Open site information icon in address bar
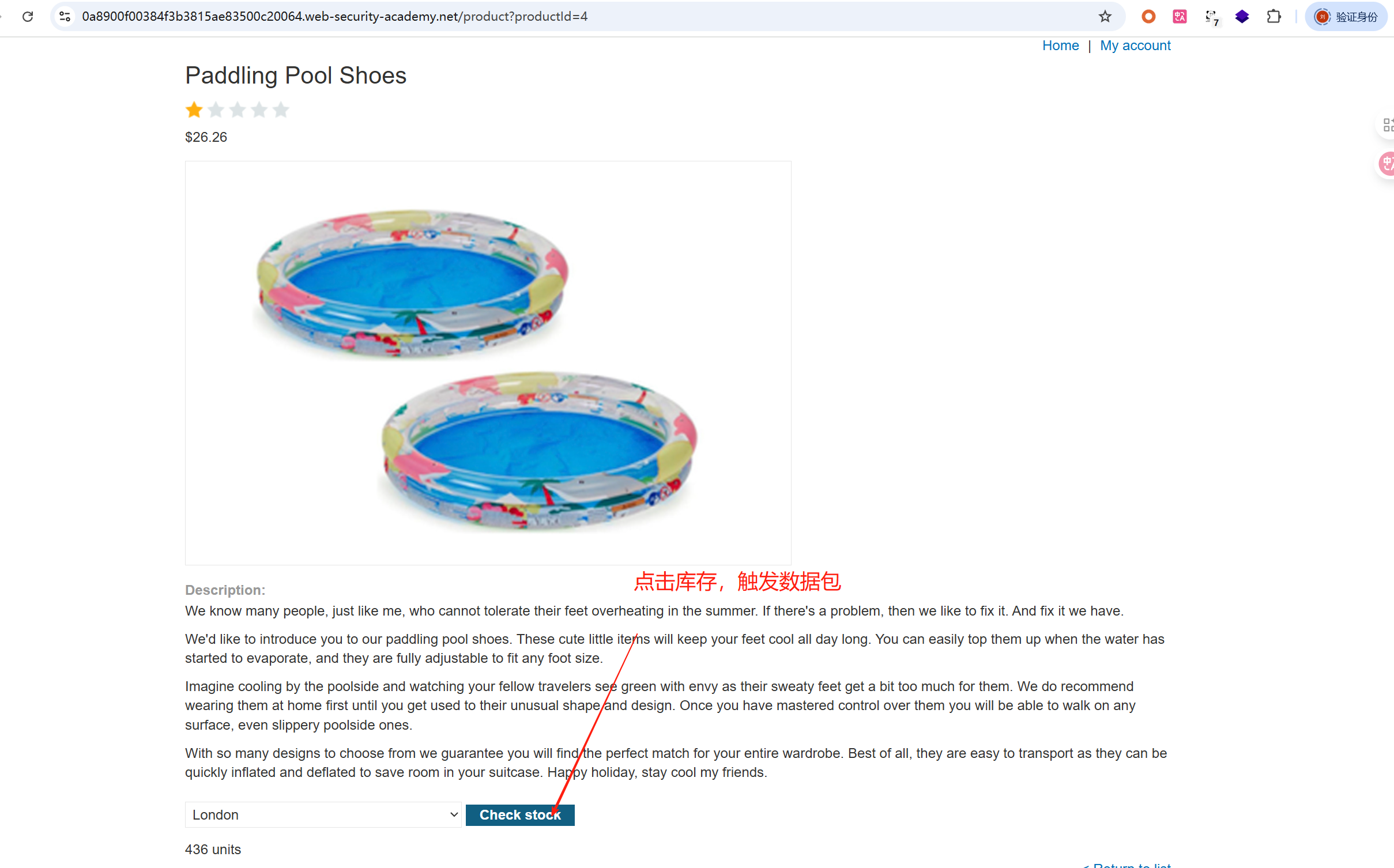 (x=65, y=17)
